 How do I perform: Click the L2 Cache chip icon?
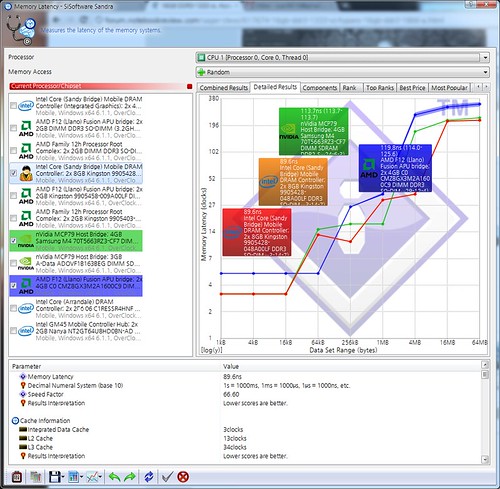23,438
